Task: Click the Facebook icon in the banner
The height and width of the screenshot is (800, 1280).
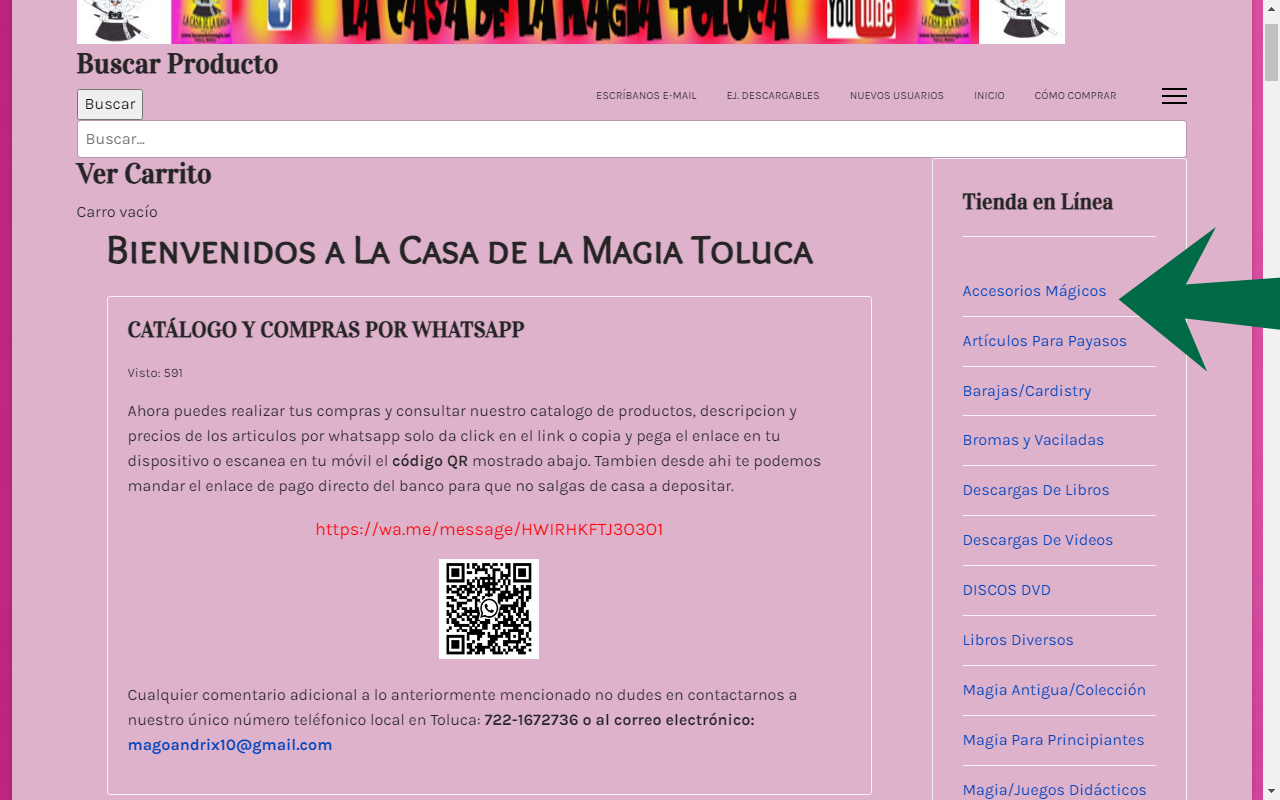Action: click(x=279, y=17)
